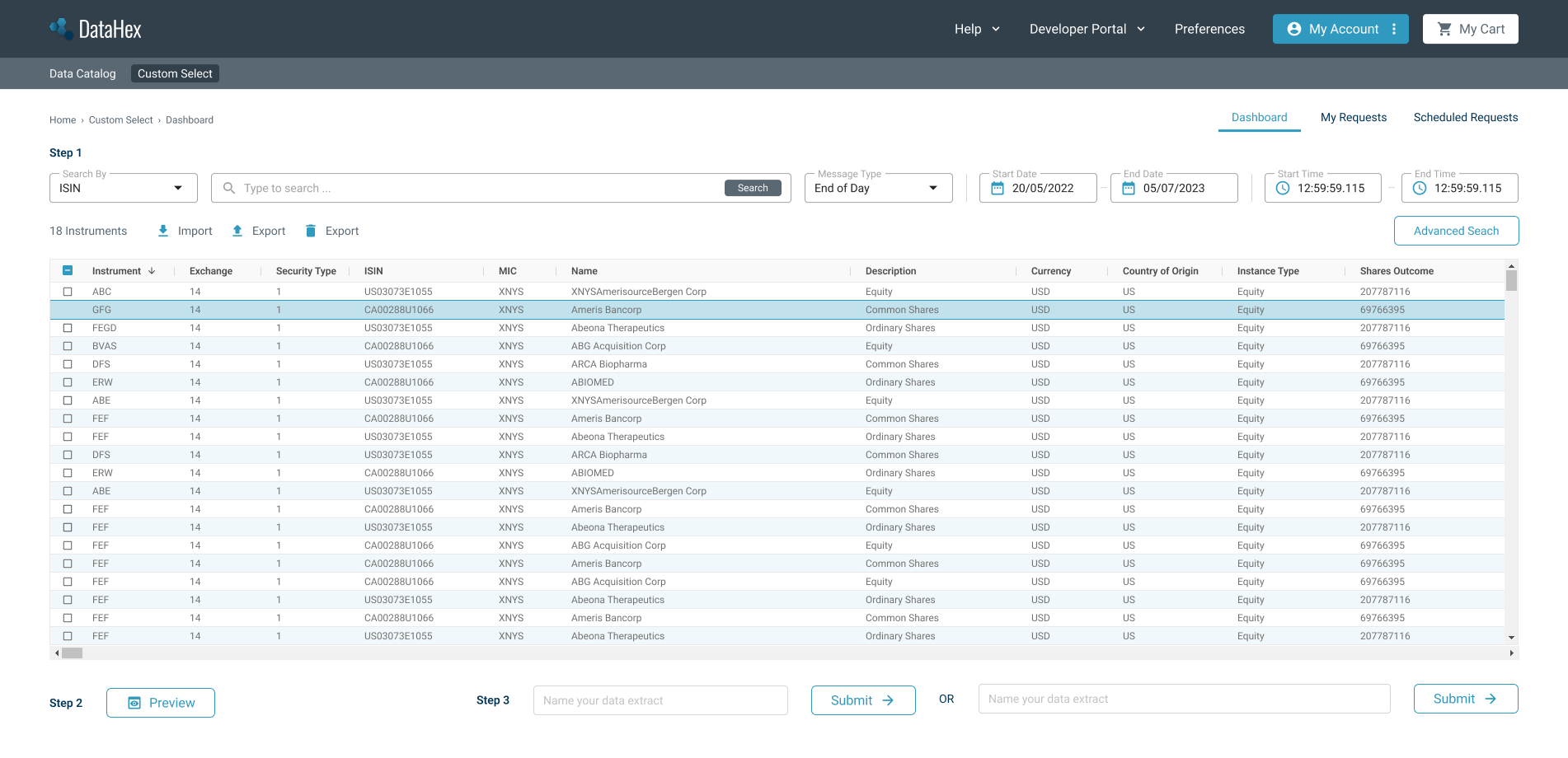Click the My Cart button

(1471, 29)
